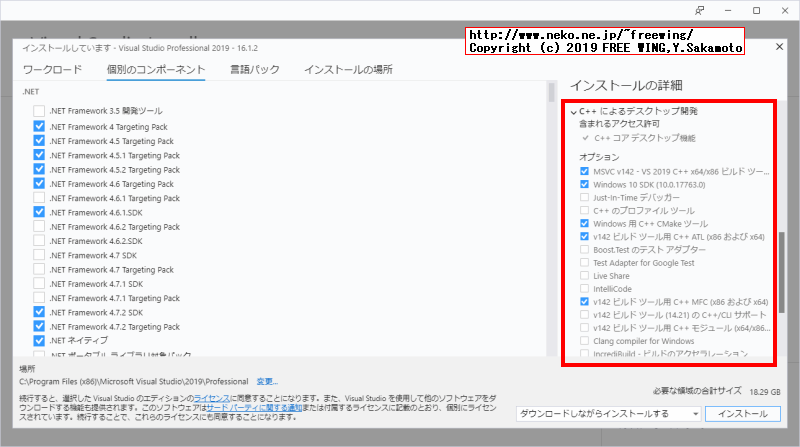Check .NET Framework 4.7 Targeting Pack
The image size is (800, 447).
pos(39,269)
